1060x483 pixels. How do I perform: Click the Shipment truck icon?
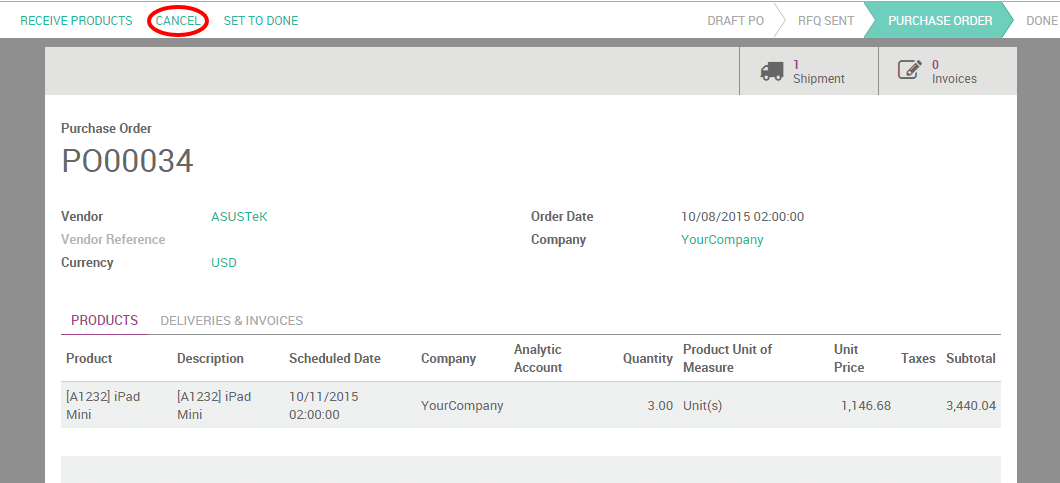click(771, 71)
